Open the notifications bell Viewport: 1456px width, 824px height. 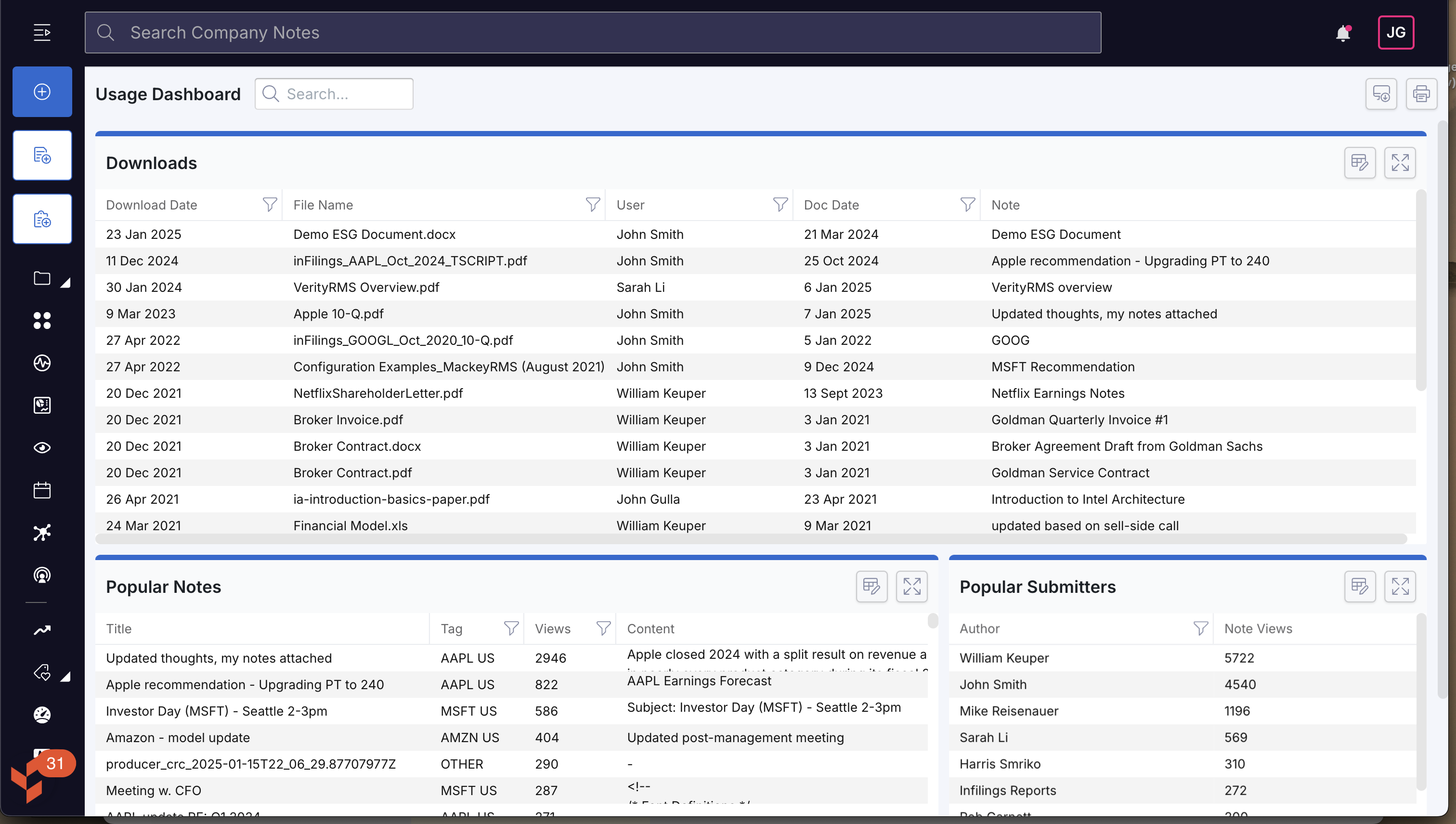click(x=1343, y=33)
